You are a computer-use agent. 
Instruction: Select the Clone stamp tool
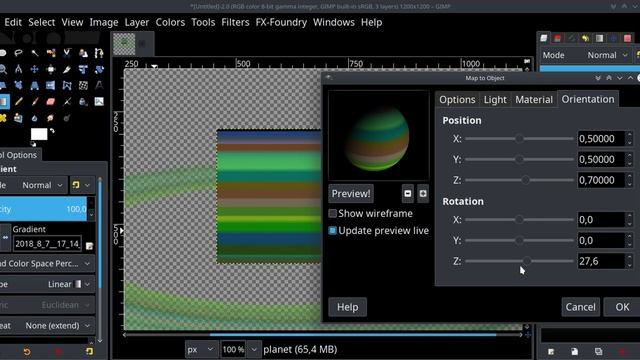[x=18, y=118]
